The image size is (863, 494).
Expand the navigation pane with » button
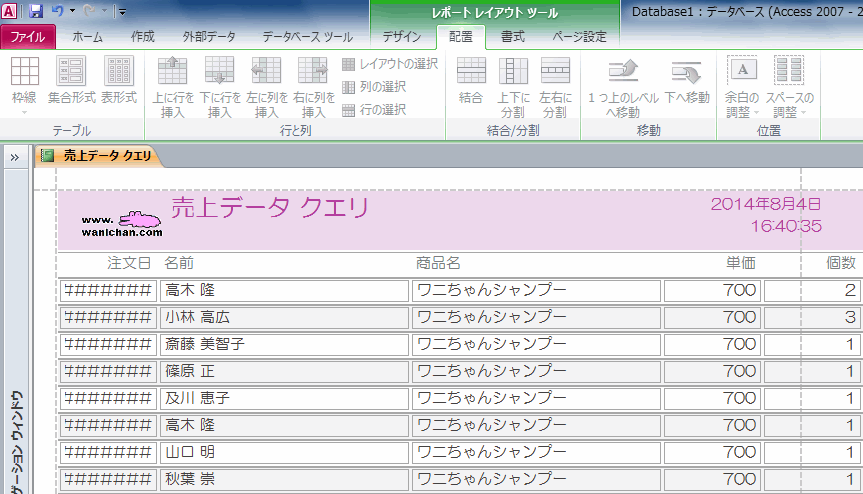[15, 157]
